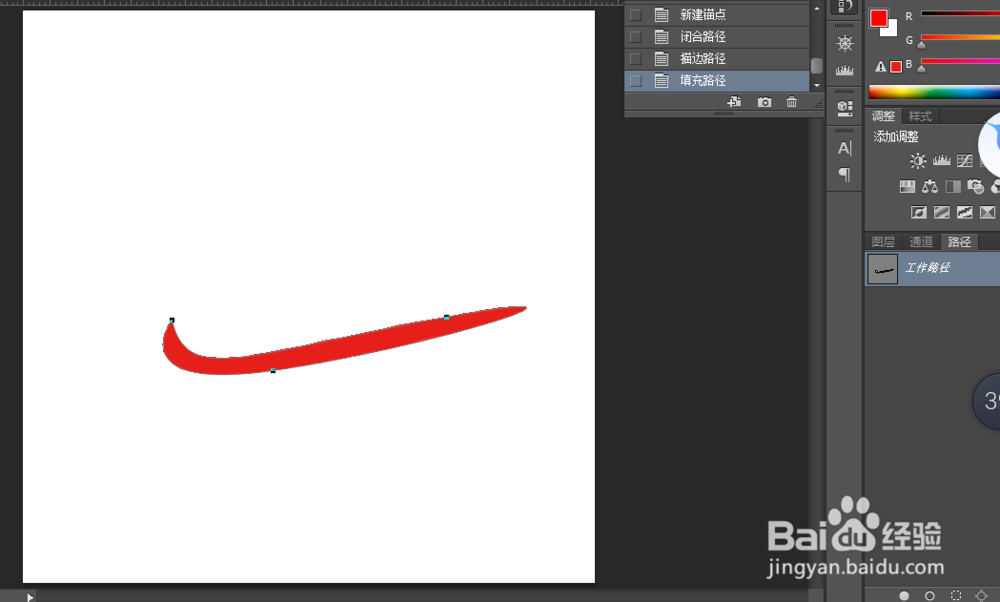Add an Invert adjustment

point(918,212)
